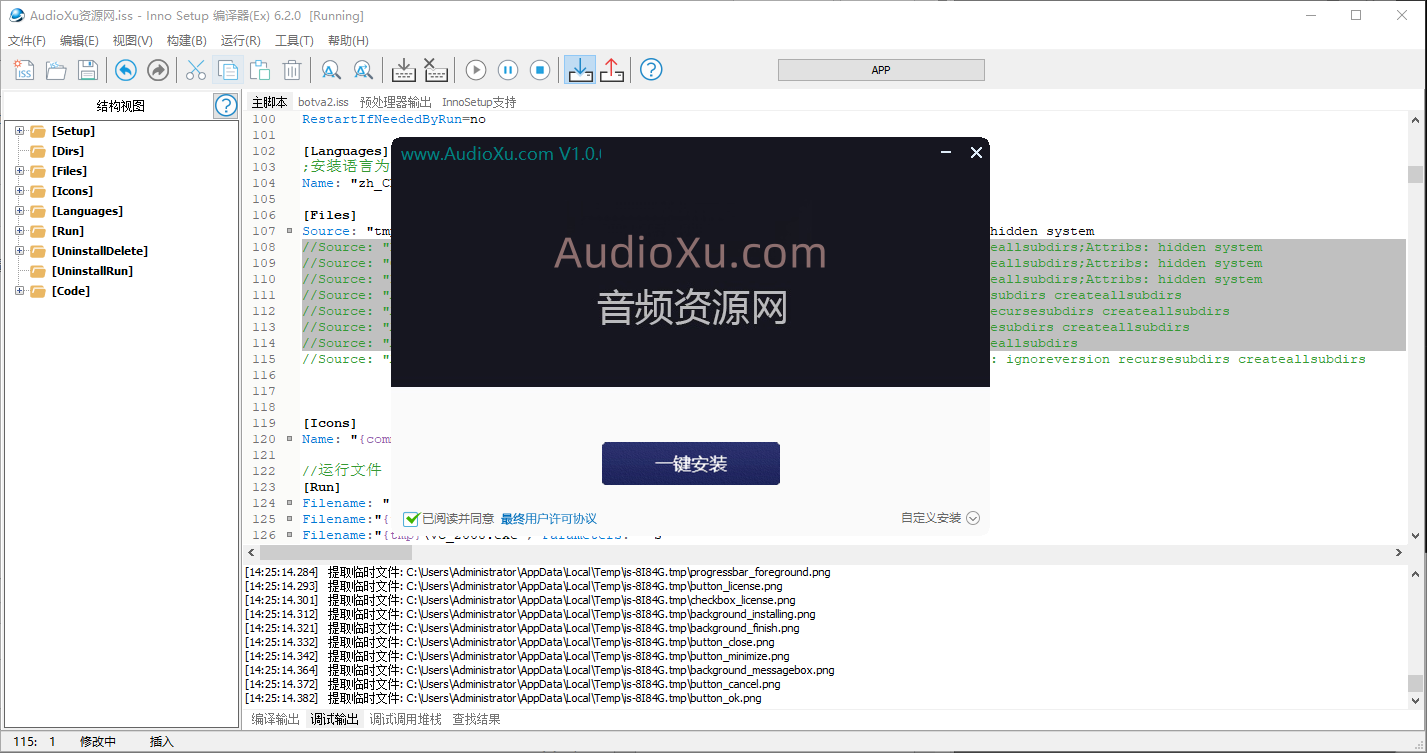Screen dimensions: 1427x753
Task: Open the Find search tool
Action: click(x=330, y=70)
